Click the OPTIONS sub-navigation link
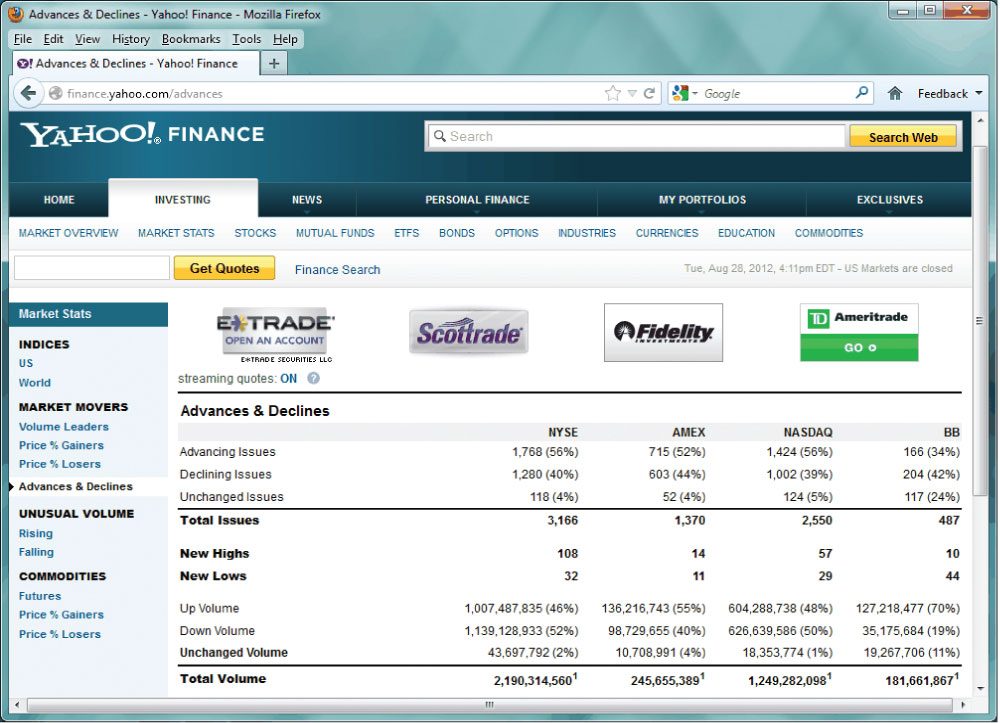 click(x=517, y=233)
